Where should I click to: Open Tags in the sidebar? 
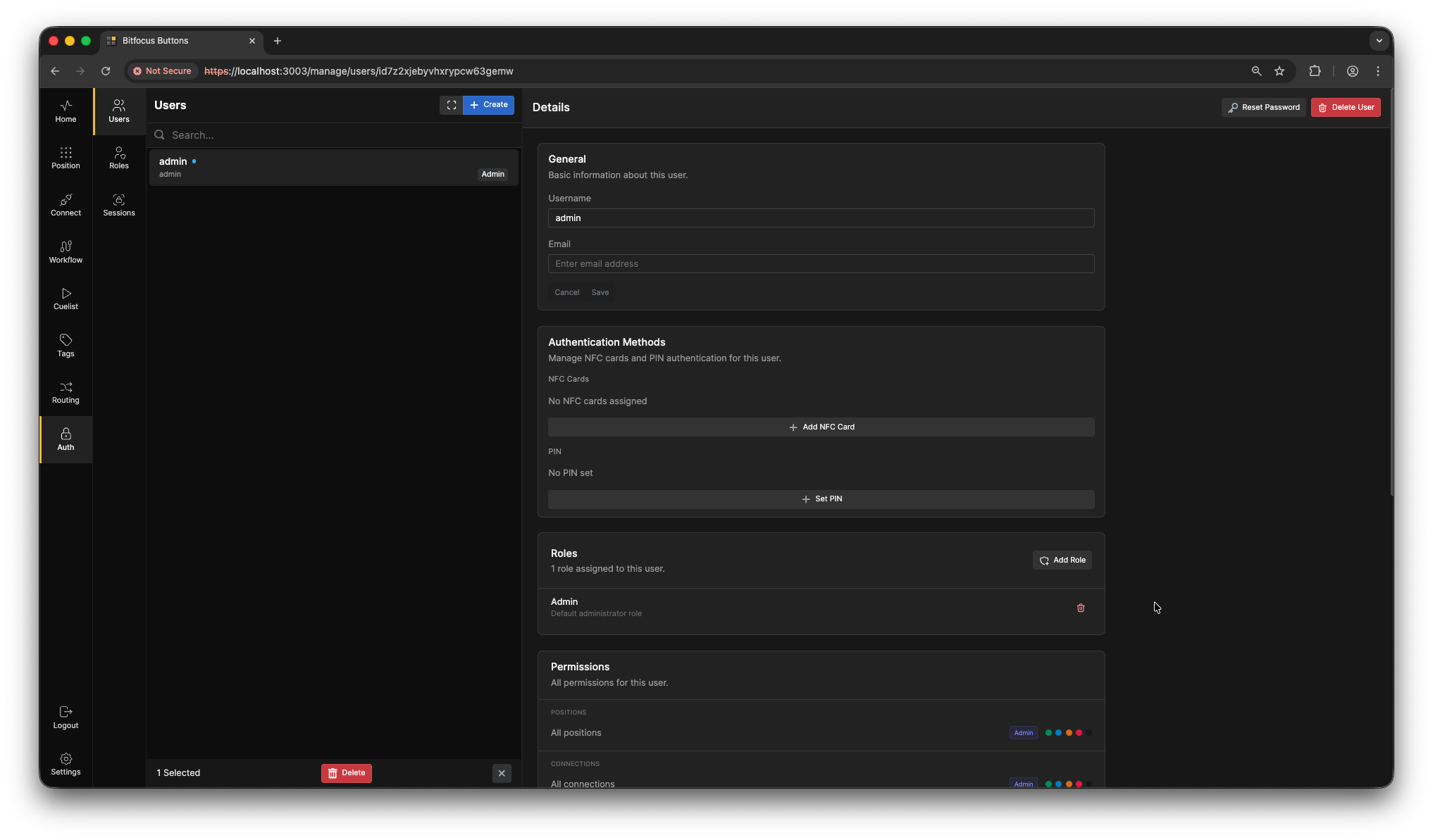click(66, 346)
